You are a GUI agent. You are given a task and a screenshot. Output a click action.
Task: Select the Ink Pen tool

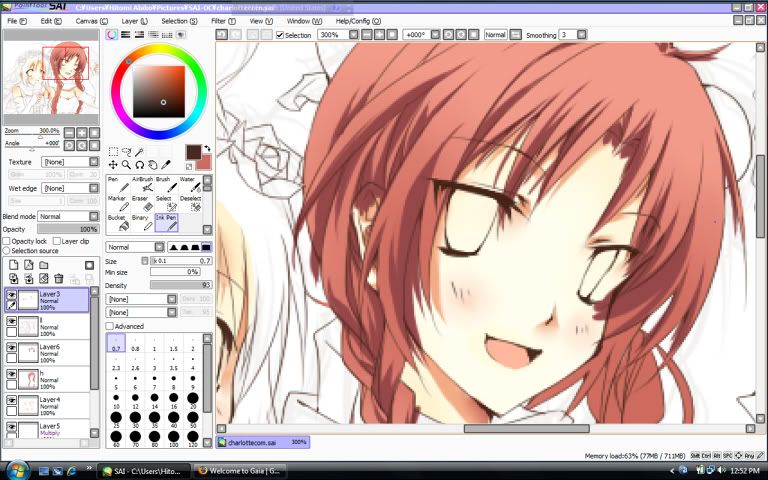click(x=167, y=223)
